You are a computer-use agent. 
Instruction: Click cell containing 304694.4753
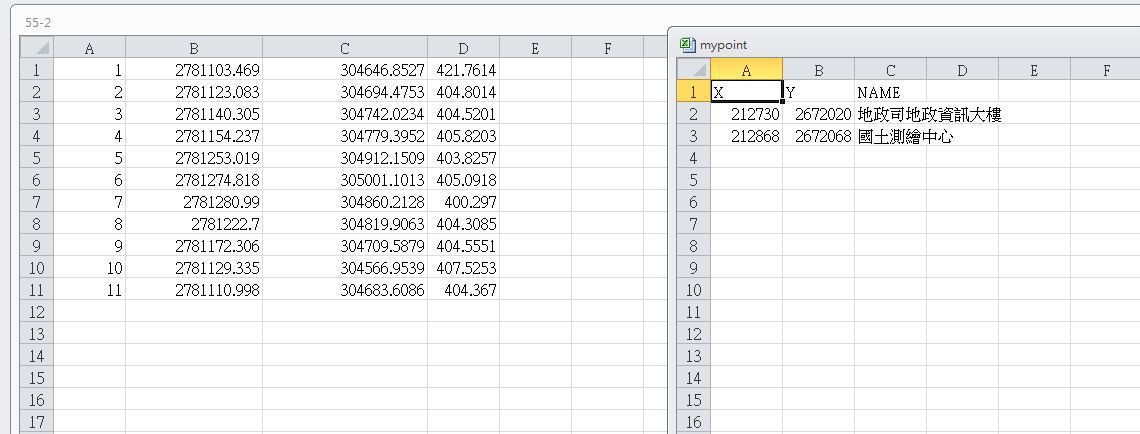pos(345,92)
